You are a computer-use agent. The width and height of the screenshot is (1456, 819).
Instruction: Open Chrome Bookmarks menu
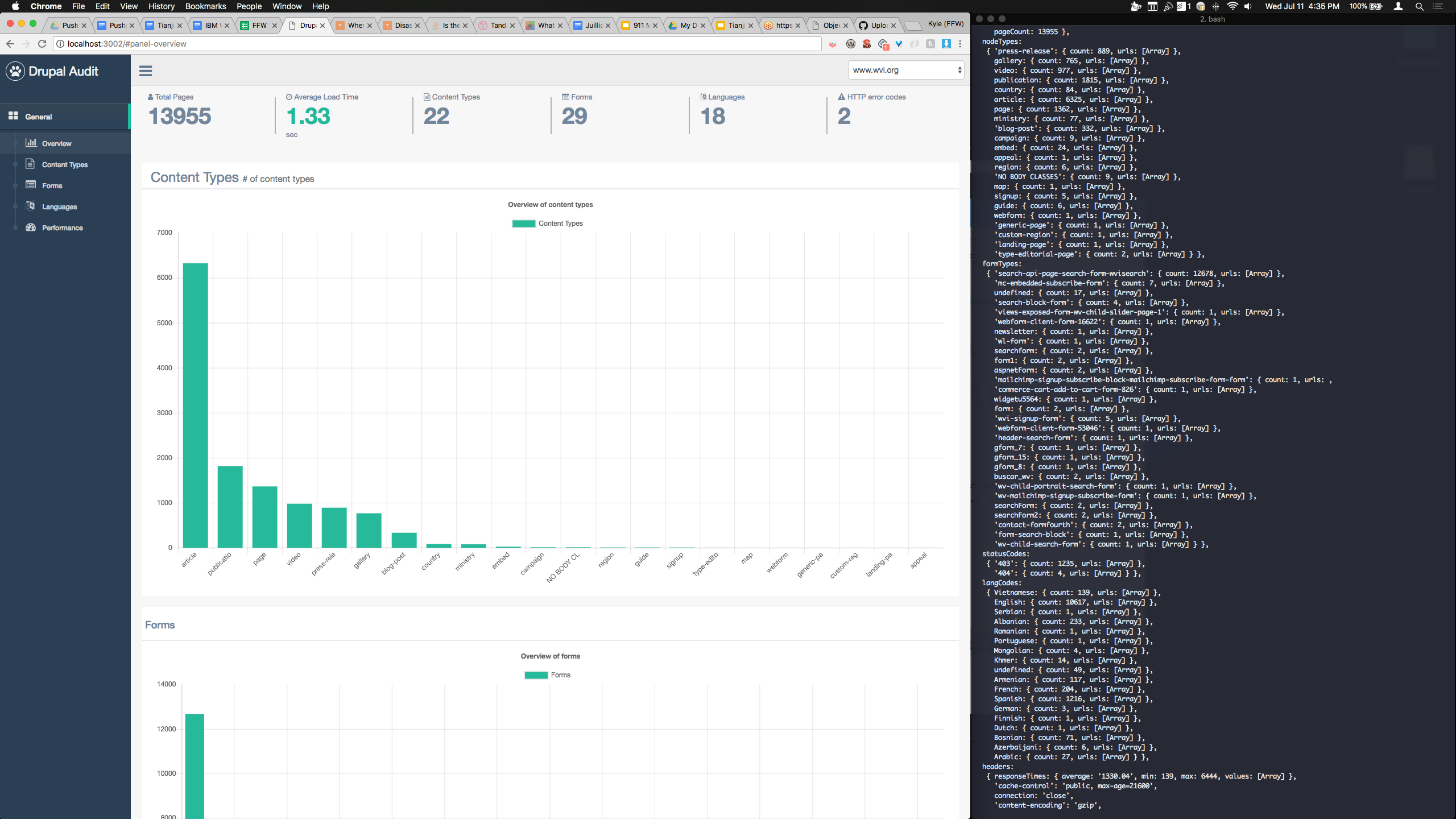click(x=205, y=6)
